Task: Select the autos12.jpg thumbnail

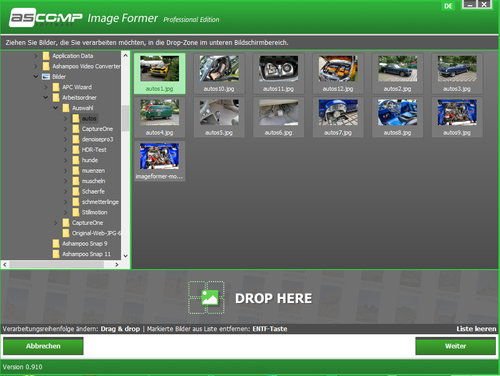Action: (x=338, y=74)
